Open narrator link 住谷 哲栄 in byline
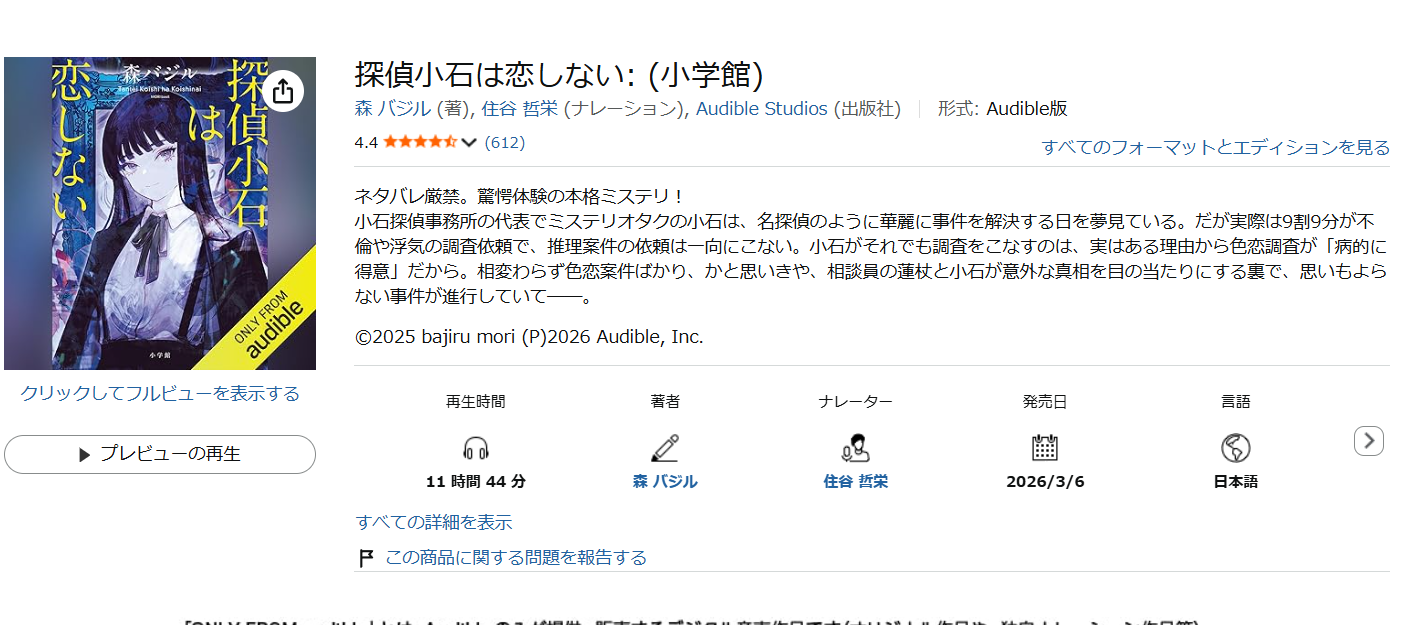 519,108
